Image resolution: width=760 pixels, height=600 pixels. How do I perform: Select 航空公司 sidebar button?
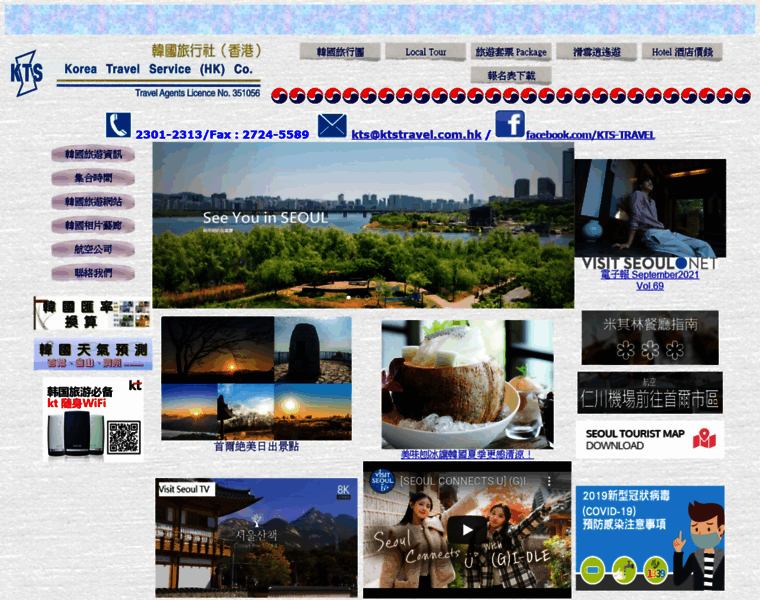93,250
